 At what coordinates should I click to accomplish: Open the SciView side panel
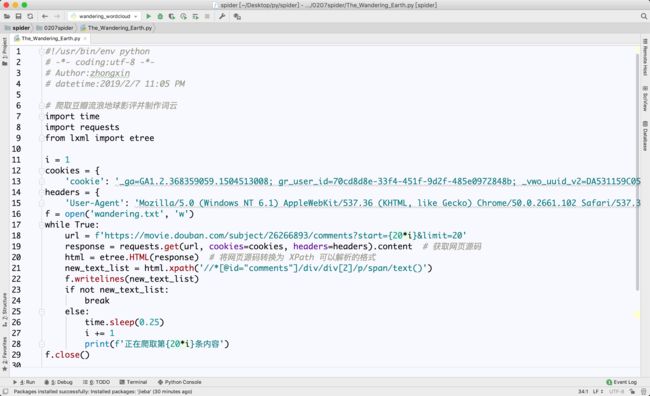pyautogui.click(x=645, y=98)
